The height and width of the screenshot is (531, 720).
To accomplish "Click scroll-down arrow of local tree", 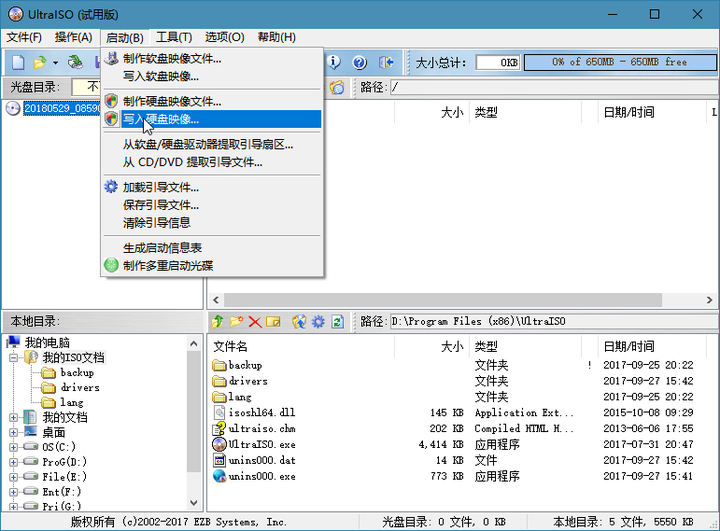I will (194, 503).
